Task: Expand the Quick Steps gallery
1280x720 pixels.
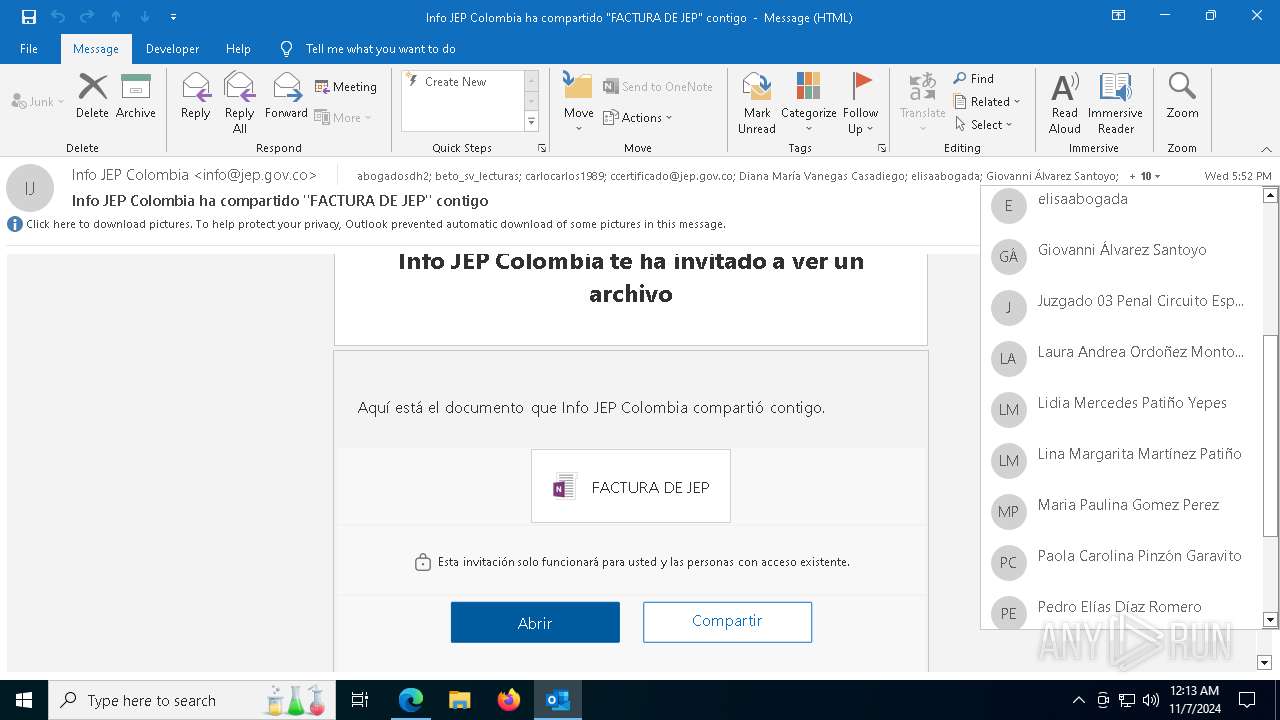Action: click(x=532, y=122)
